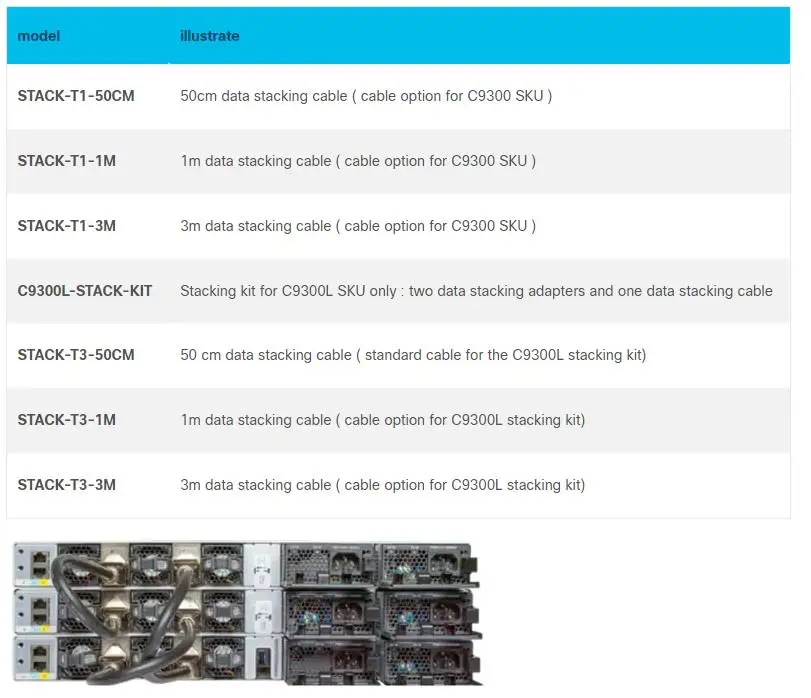
Task: Click the "illustrate" column header
Action: pyautogui.click(x=208, y=35)
